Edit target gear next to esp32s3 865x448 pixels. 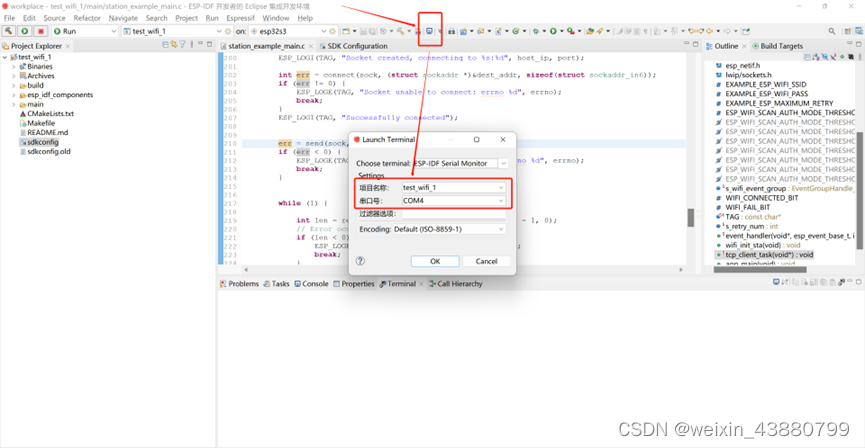(332, 31)
